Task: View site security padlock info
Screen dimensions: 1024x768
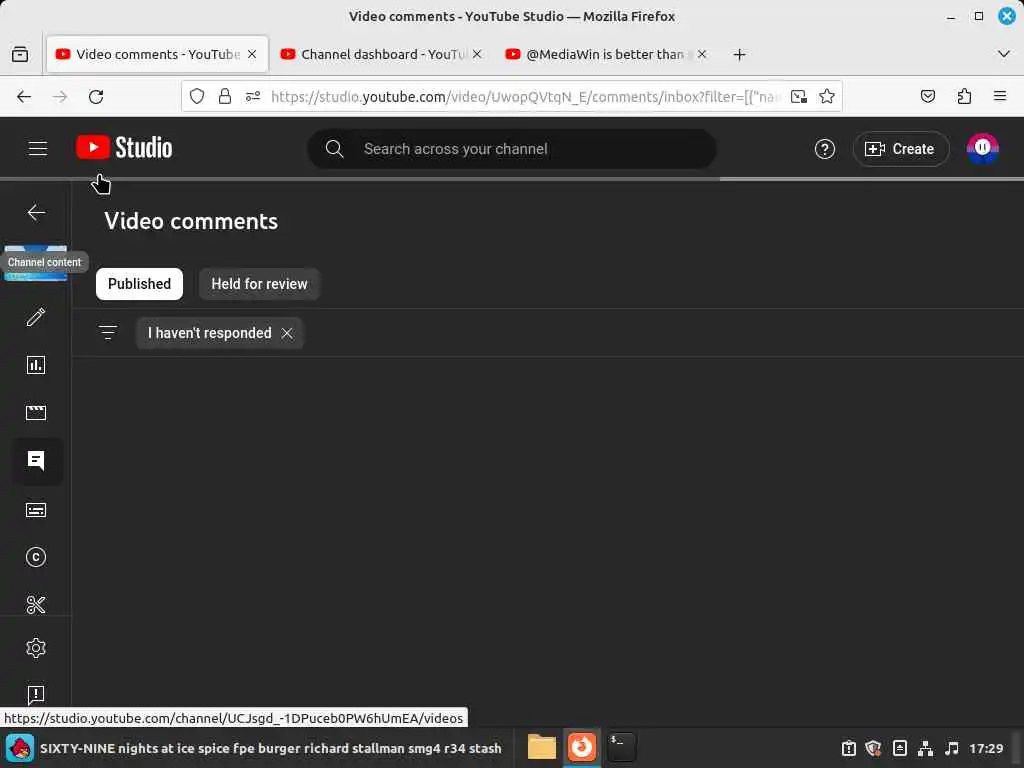Action: (x=225, y=97)
